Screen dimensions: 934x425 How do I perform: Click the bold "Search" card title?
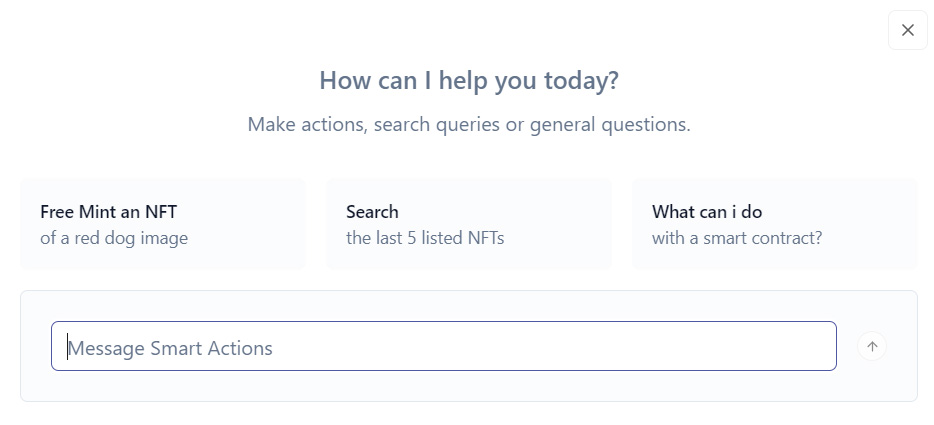coord(372,211)
